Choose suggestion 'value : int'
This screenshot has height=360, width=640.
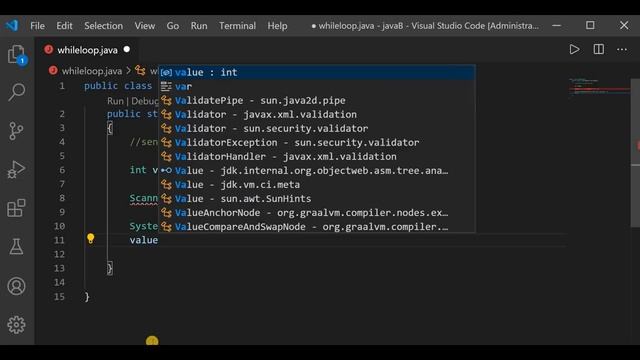click(x=317, y=72)
